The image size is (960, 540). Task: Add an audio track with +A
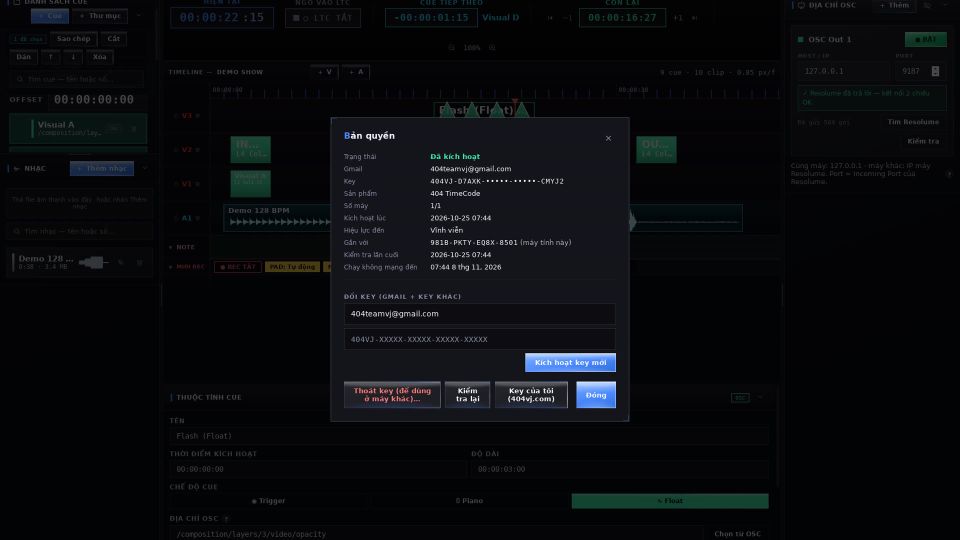pyautogui.click(x=356, y=72)
